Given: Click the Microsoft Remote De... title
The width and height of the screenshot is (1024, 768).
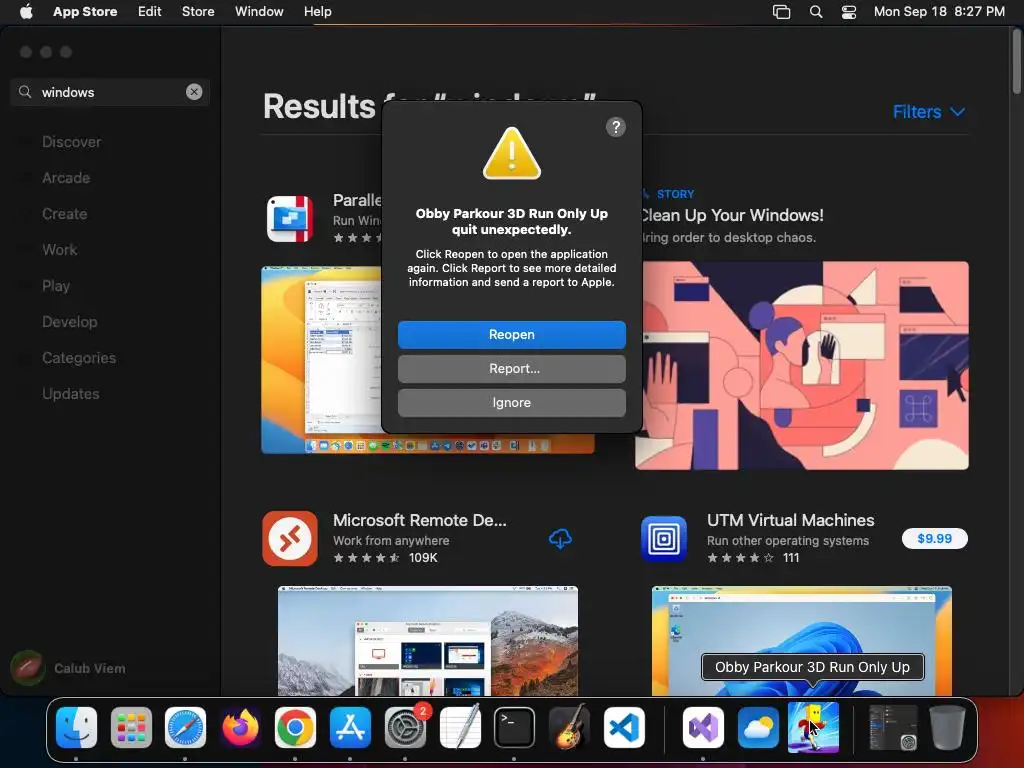Looking at the screenshot, I should click(420, 520).
